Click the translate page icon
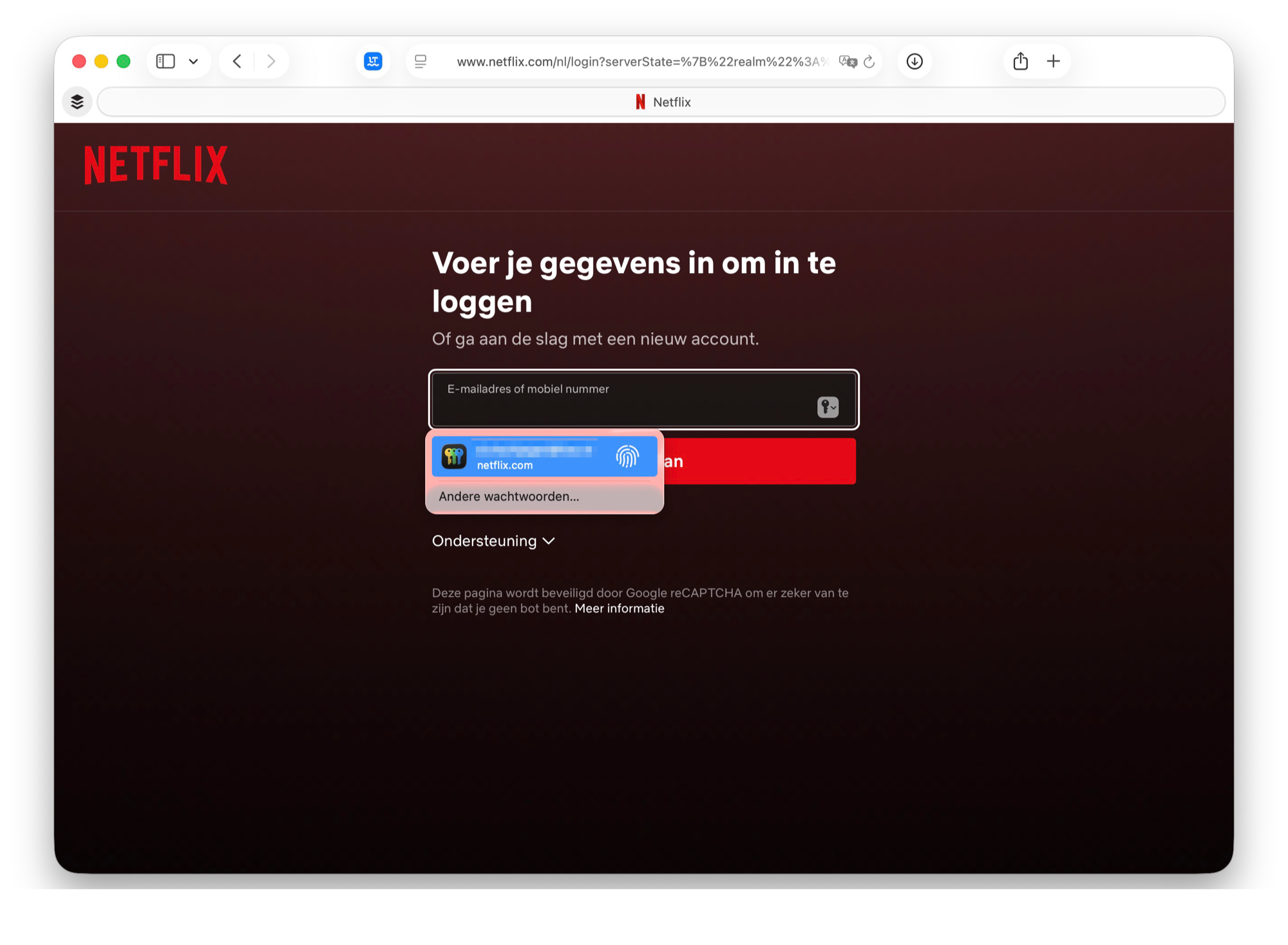The height and width of the screenshot is (945, 1288). point(848,61)
